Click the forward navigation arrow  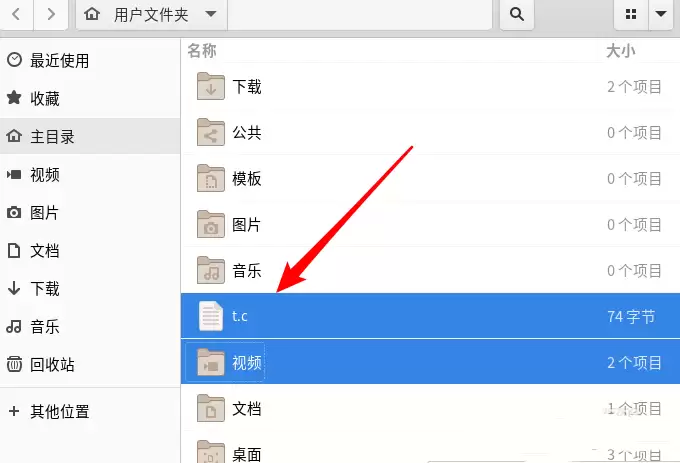51,14
